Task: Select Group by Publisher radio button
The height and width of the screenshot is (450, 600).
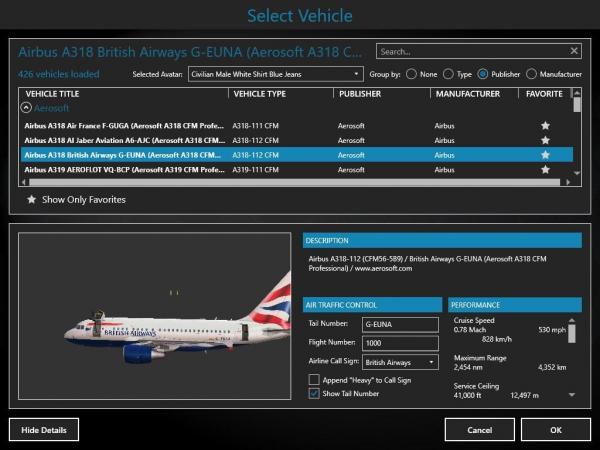Action: (483, 74)
